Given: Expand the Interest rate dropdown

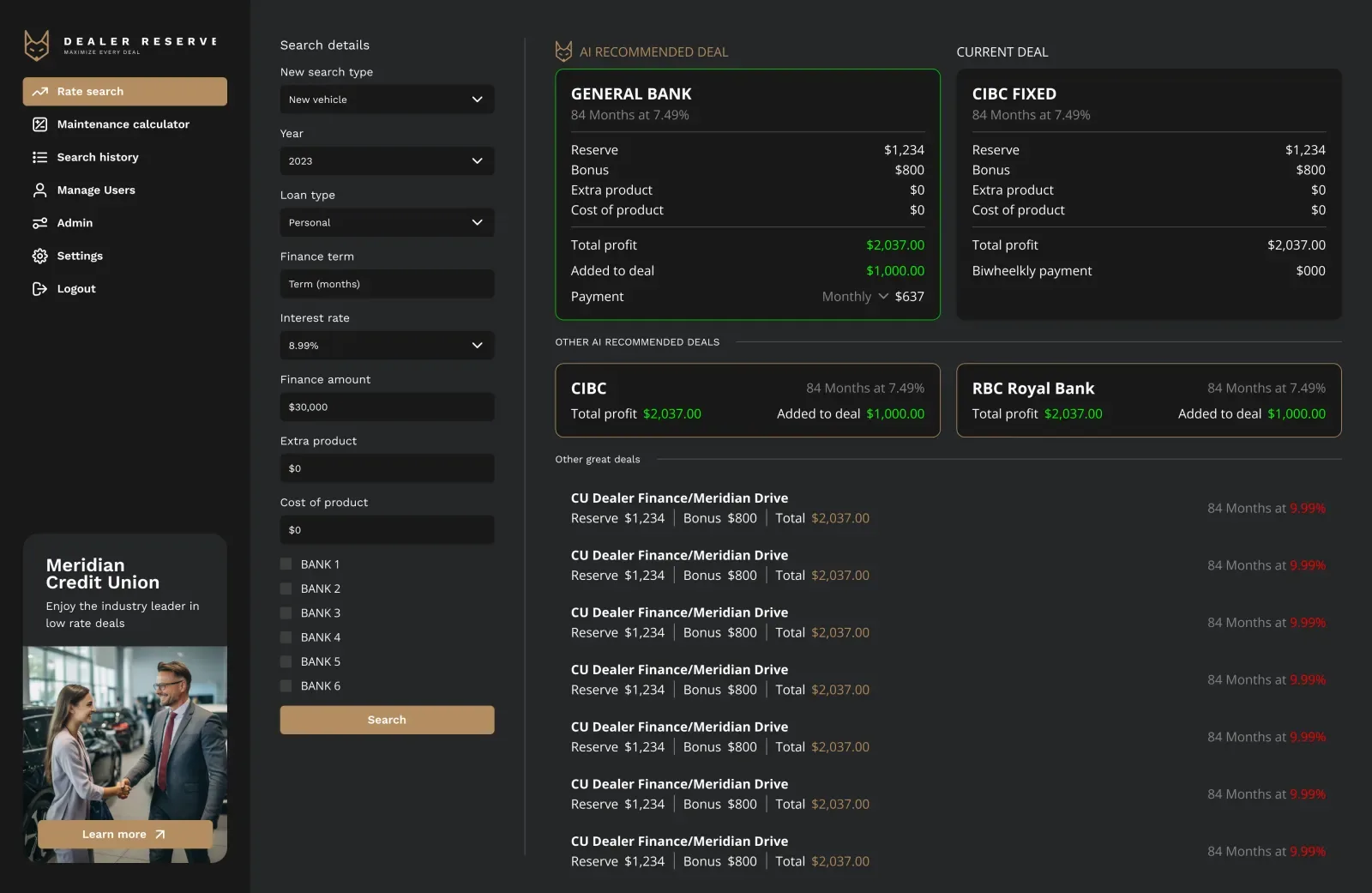Looking at the screenshot, I should tap(387, 346).
